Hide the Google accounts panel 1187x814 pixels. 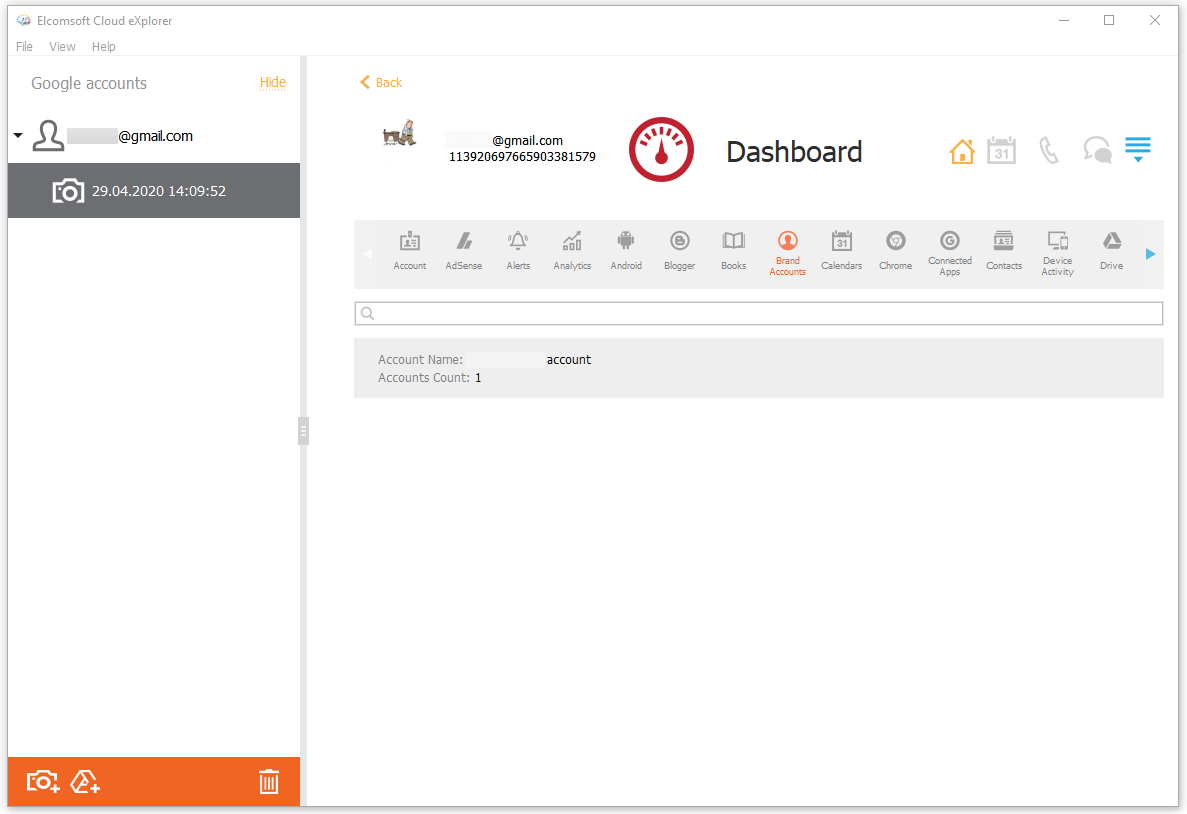click(273, 82)
